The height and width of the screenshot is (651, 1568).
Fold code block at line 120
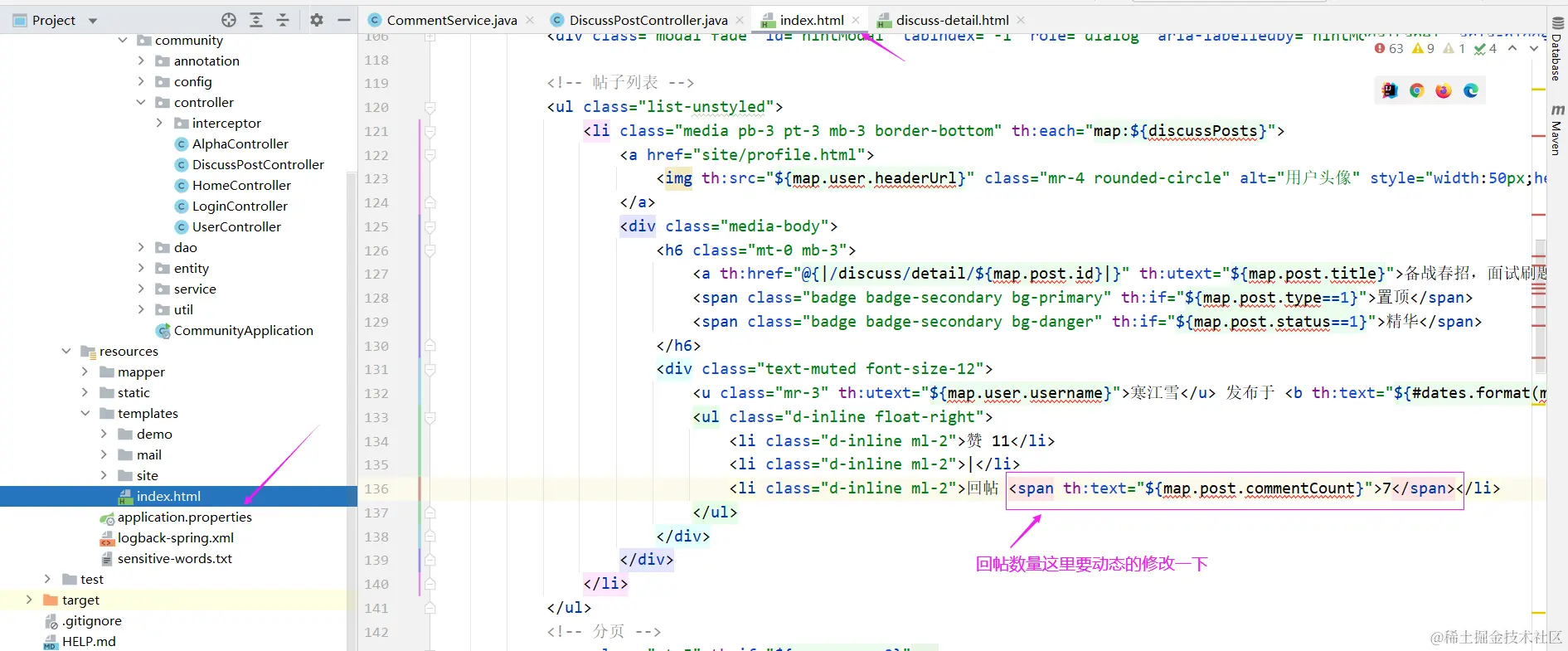click(x=430, y=107)
